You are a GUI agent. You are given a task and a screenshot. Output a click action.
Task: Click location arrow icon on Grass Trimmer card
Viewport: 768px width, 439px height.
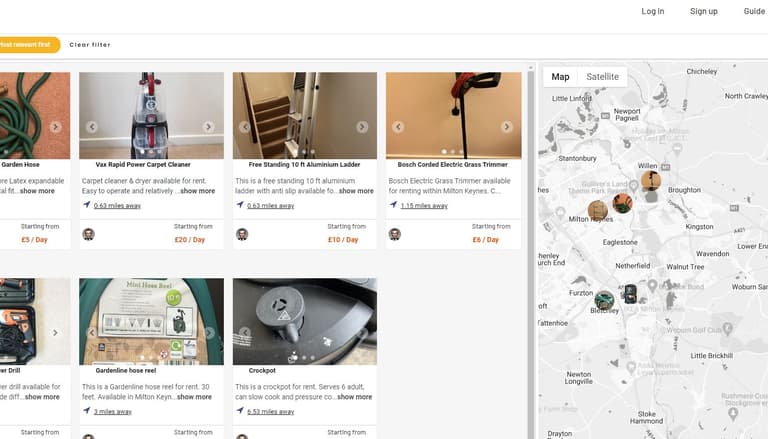(393, 204)
